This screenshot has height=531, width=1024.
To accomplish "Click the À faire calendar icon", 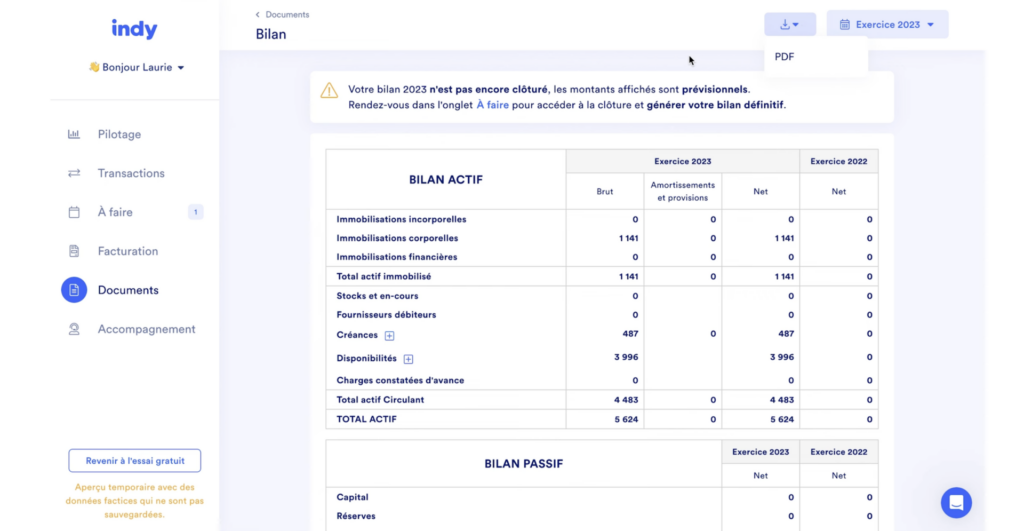I will (74, 212).
